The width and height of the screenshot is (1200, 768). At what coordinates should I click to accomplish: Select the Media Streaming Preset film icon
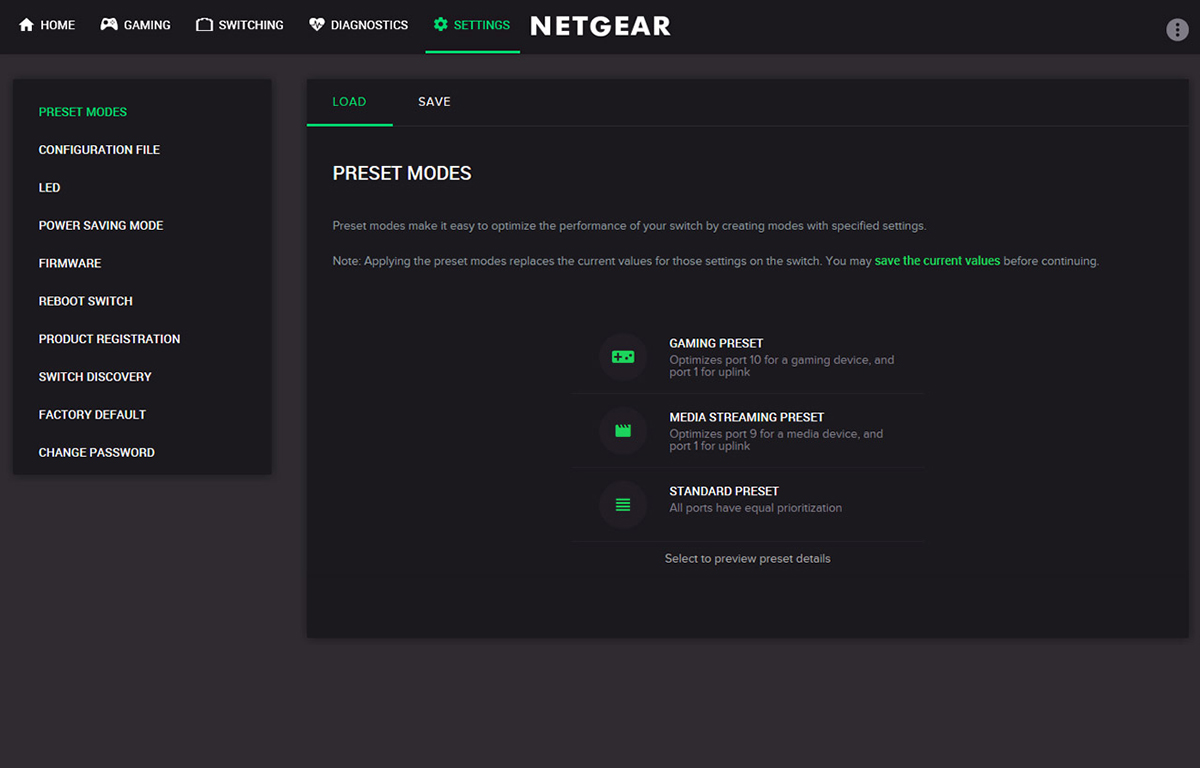click(623, 431)
